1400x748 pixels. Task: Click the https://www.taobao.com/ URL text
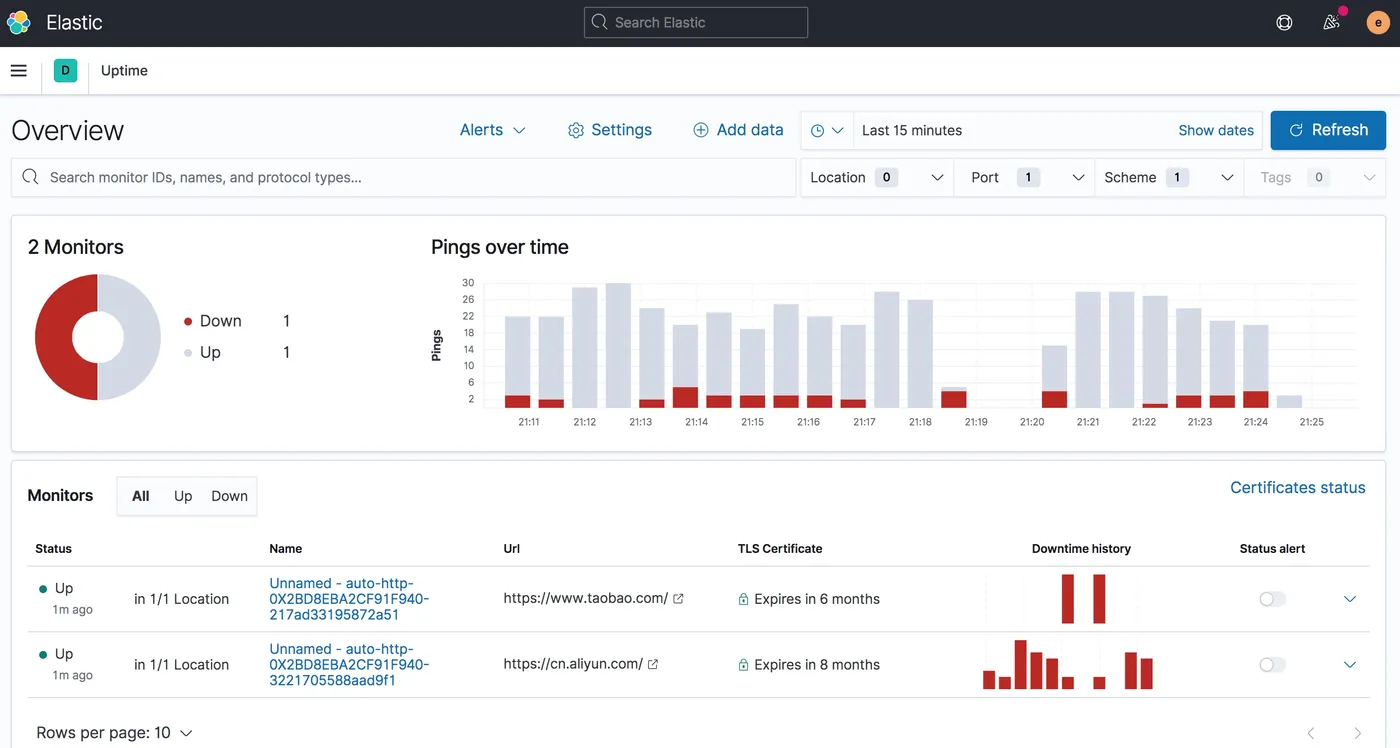[586, 599]
